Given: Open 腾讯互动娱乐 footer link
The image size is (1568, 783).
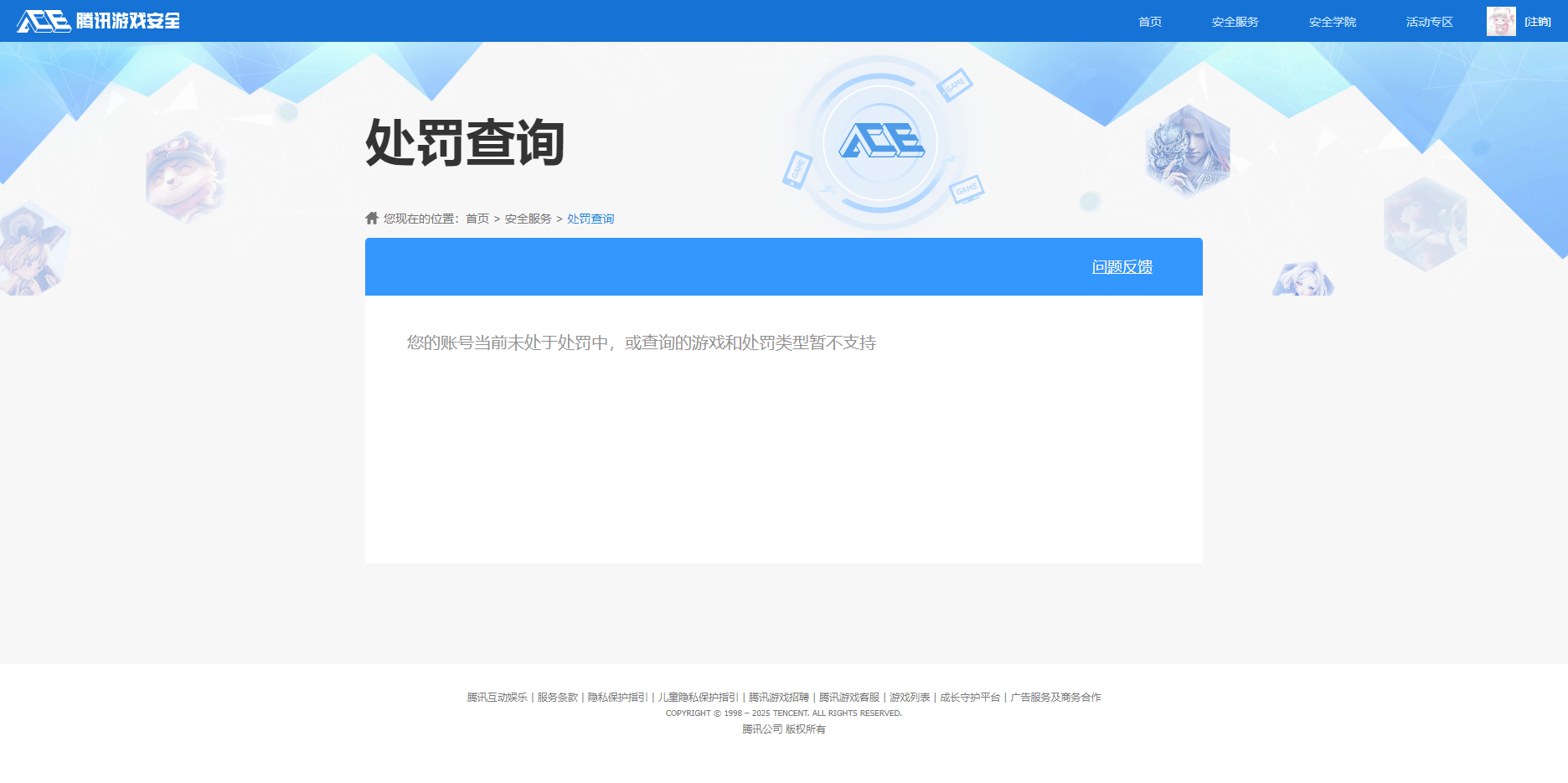Looking at the screenshot, I should (498, 697).
